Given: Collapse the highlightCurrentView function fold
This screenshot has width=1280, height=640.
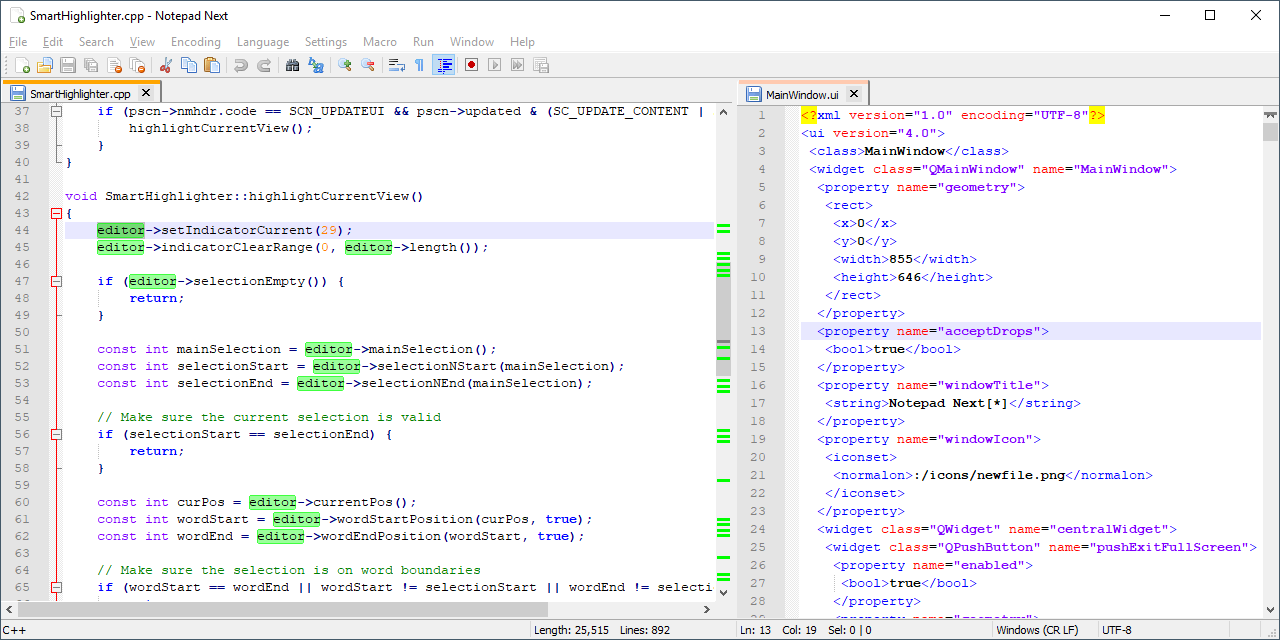Looking at the screenshot, I should click(x=56, y=212).
